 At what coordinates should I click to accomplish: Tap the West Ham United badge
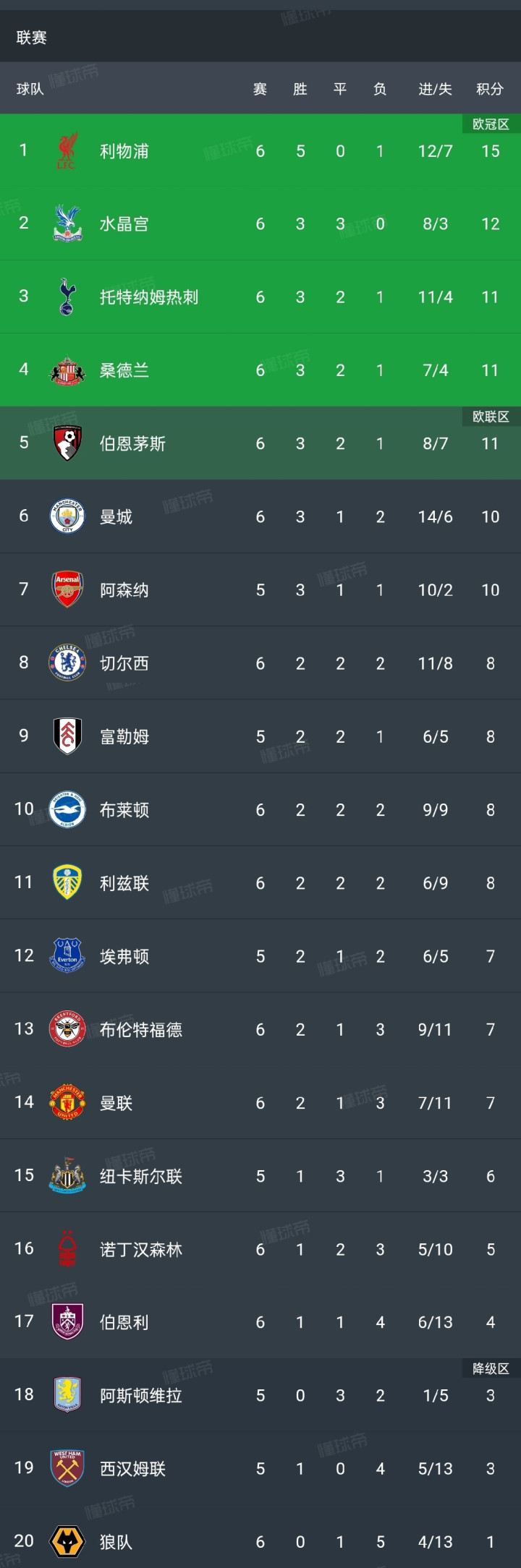[67, 1468]
